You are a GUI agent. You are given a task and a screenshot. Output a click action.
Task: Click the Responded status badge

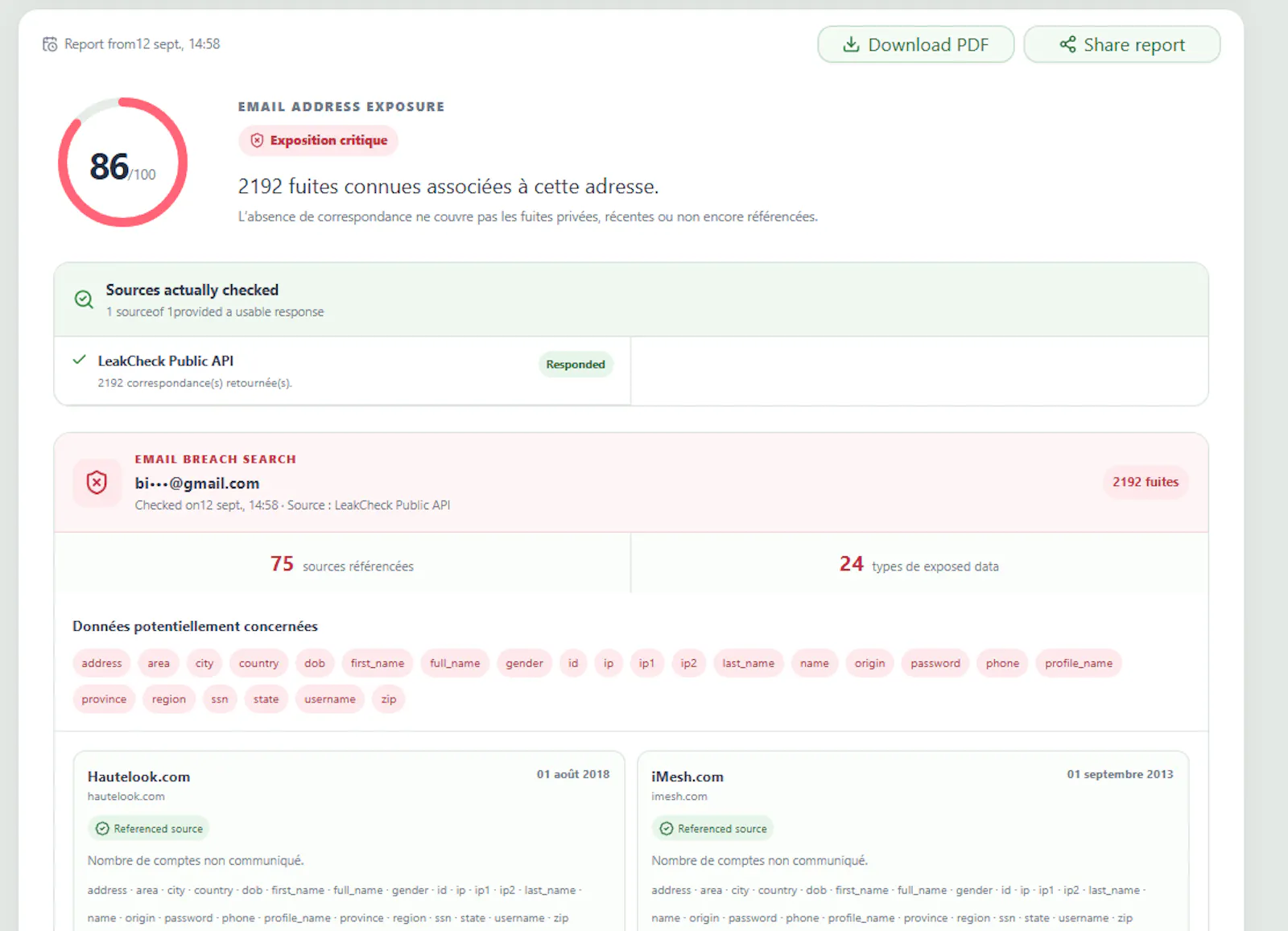(x=576, y=365)
